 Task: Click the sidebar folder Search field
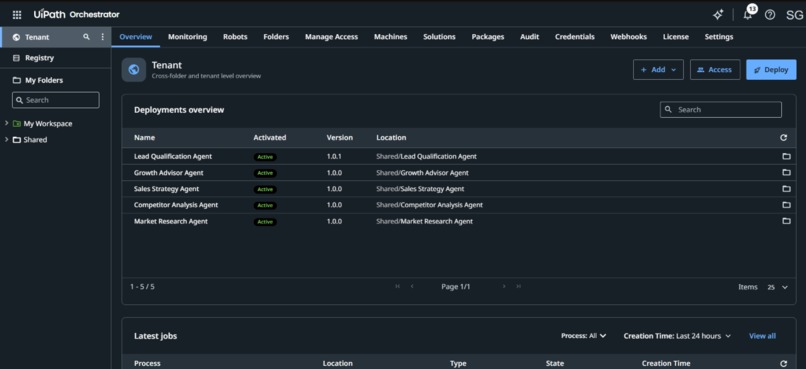tap(56, 100)
